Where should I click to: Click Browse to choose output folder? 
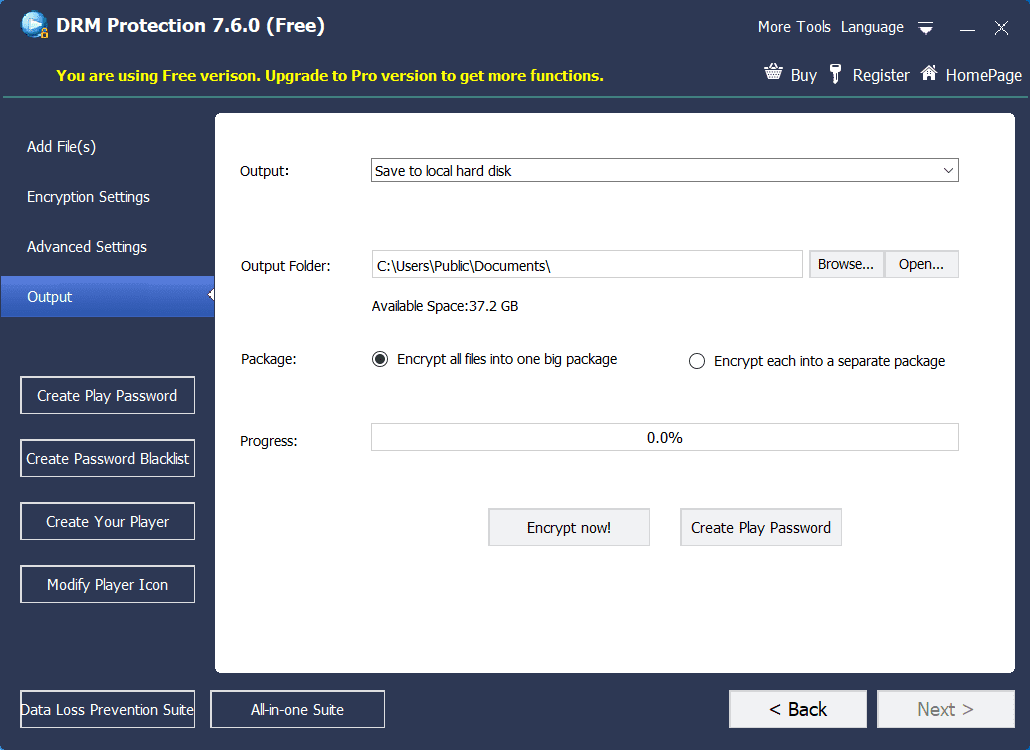coord(846,264)
